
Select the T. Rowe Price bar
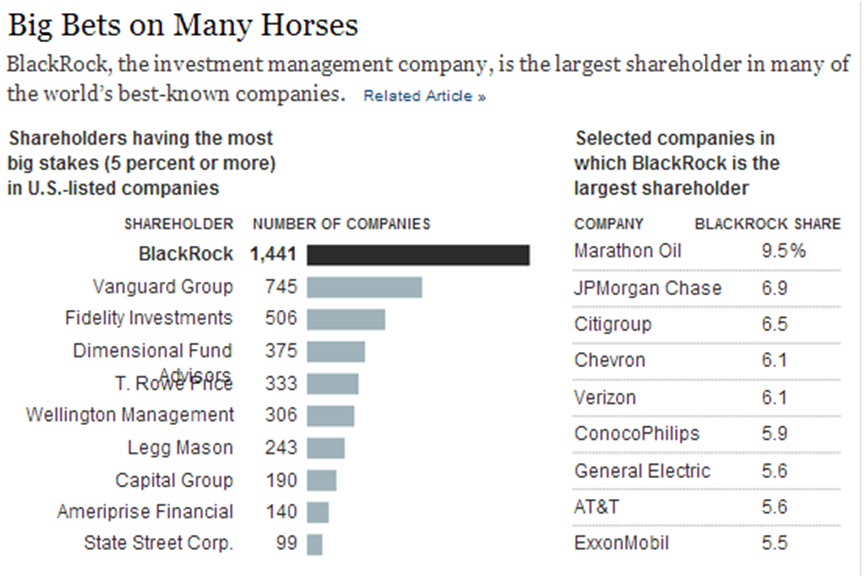[332, 383]
